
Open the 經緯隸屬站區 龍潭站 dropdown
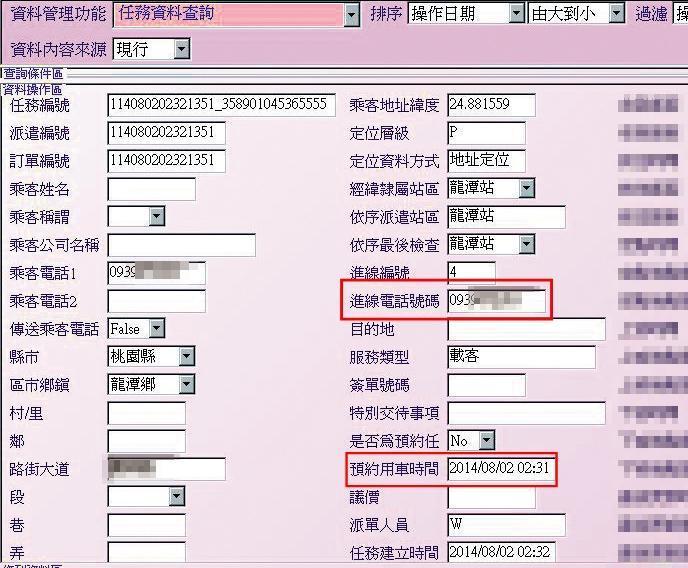(x=527, y=189)
